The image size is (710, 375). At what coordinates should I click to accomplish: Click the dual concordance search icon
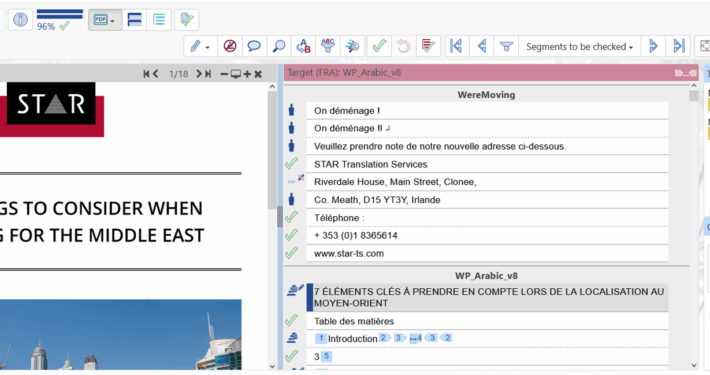coord(352,46)
